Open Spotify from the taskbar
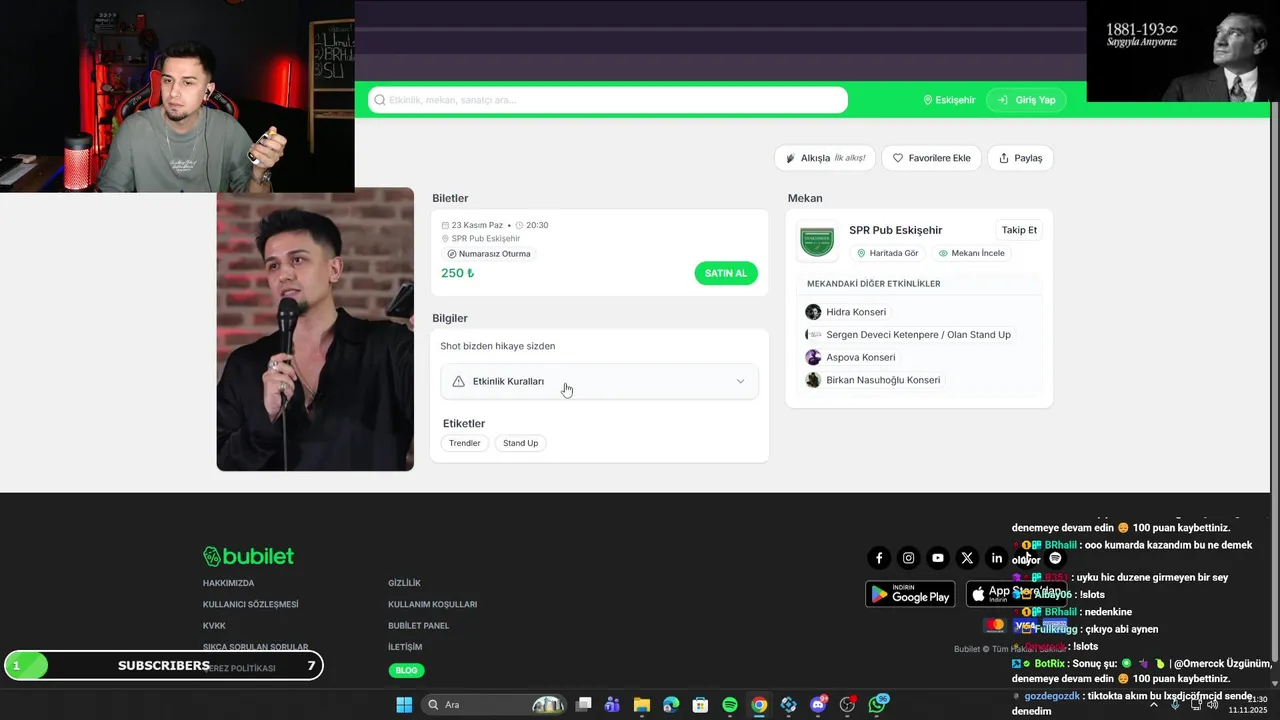 coord(730,705)
